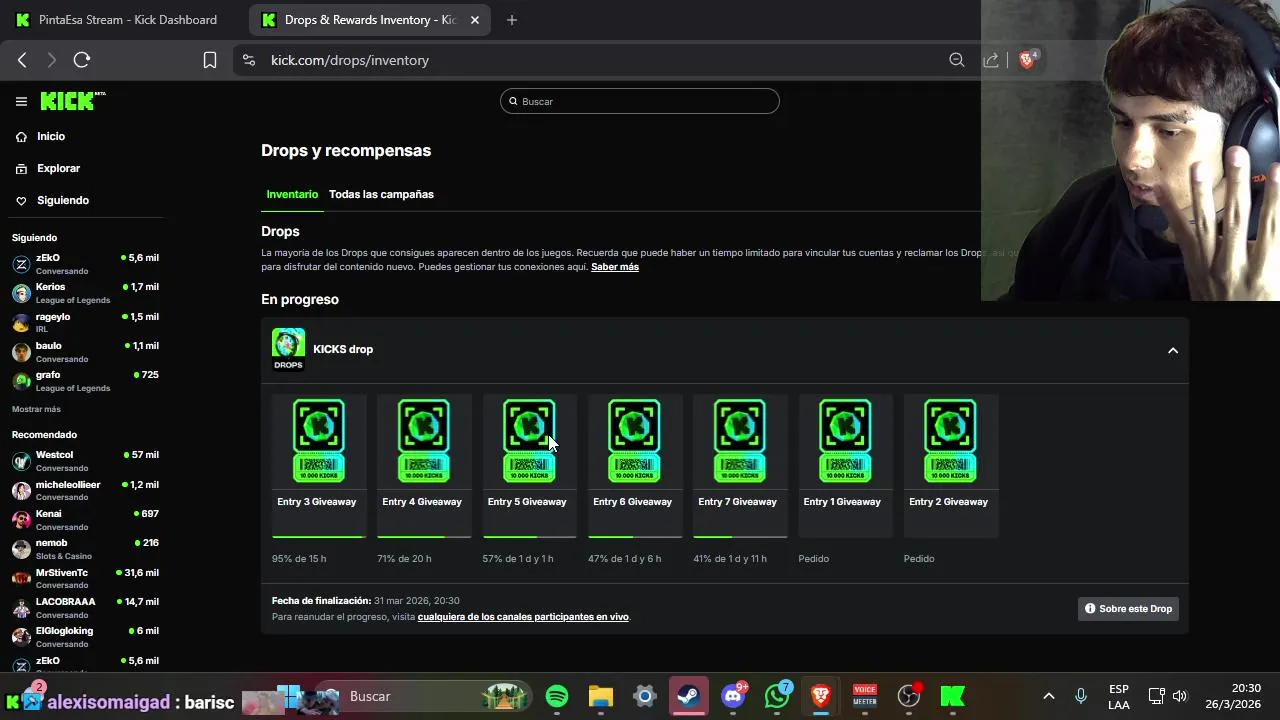Click the Saber más link
Image resolution: width=1280 pixels, height=720 pixels.
click(615, 267)
